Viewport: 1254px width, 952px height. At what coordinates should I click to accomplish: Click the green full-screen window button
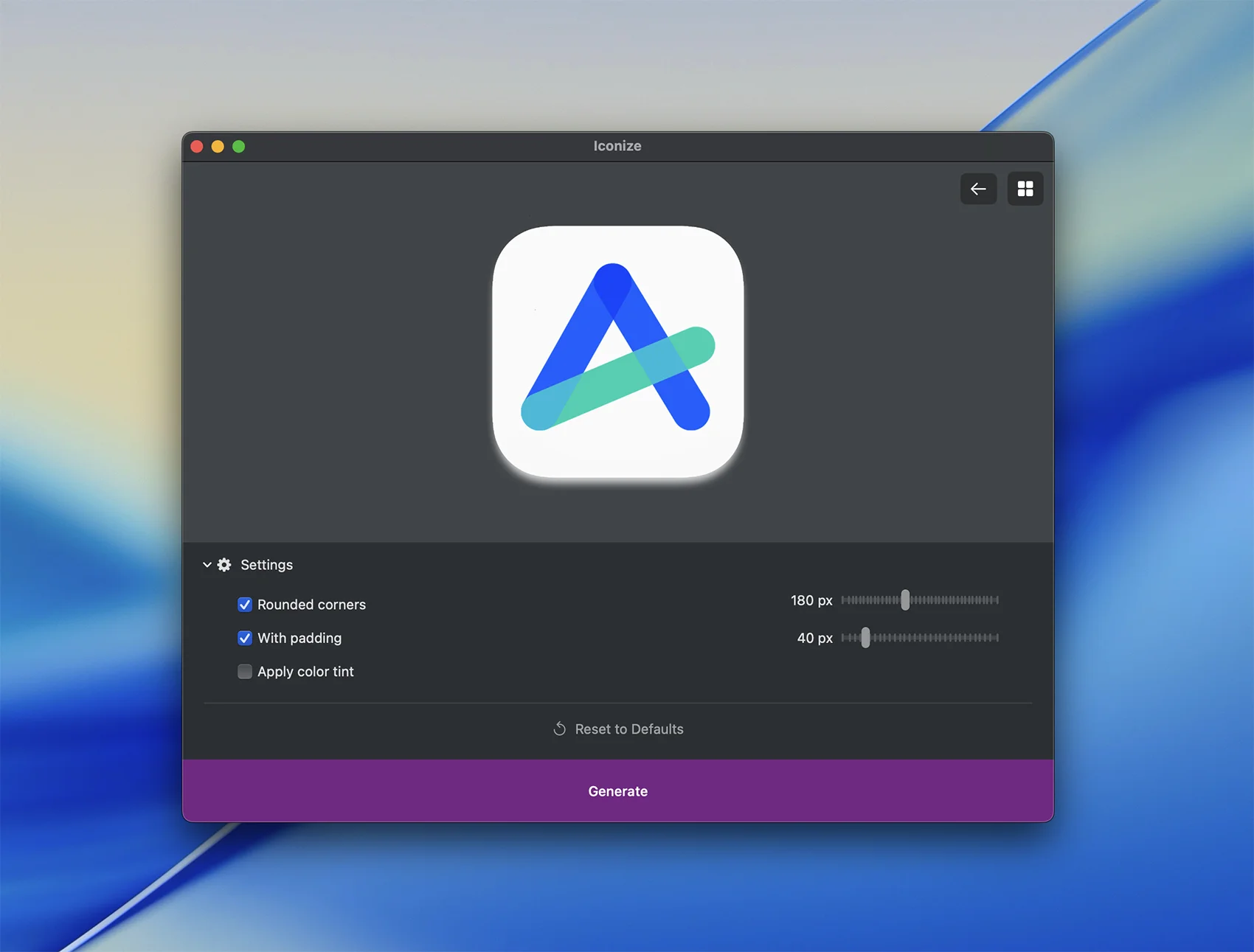tap(239, 147)
